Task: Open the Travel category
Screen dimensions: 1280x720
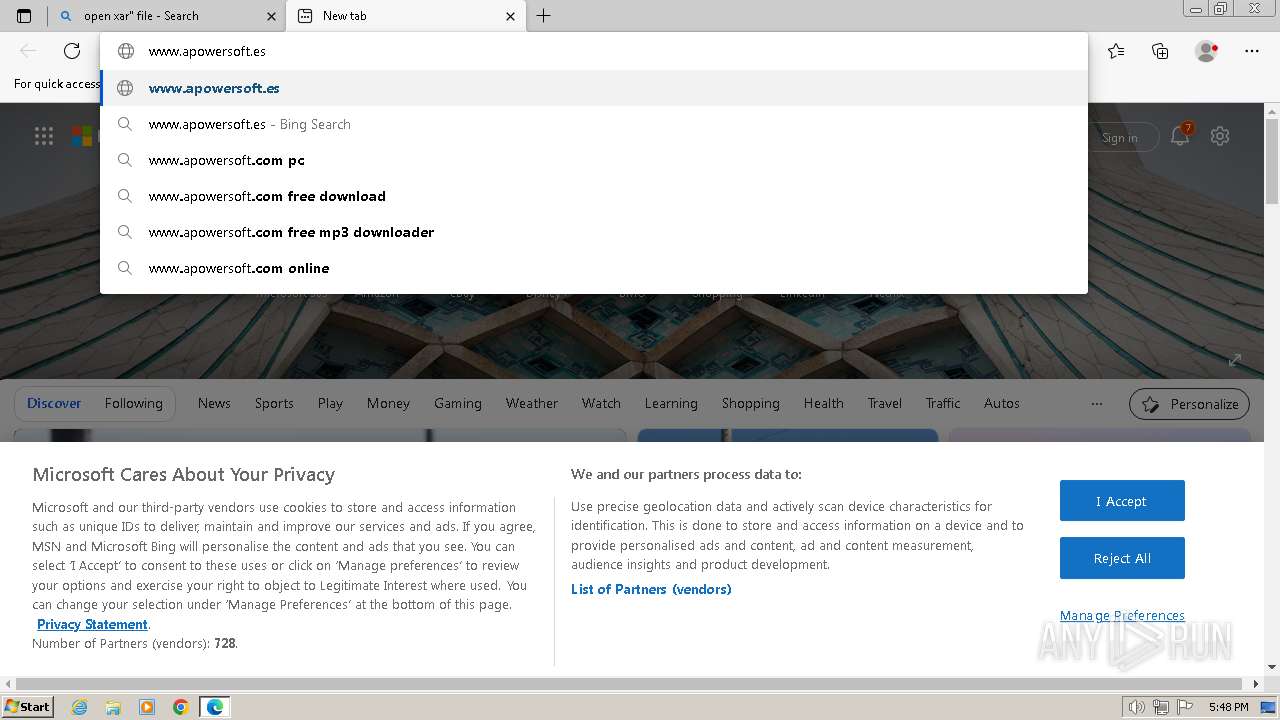Action: click(885, 403)
